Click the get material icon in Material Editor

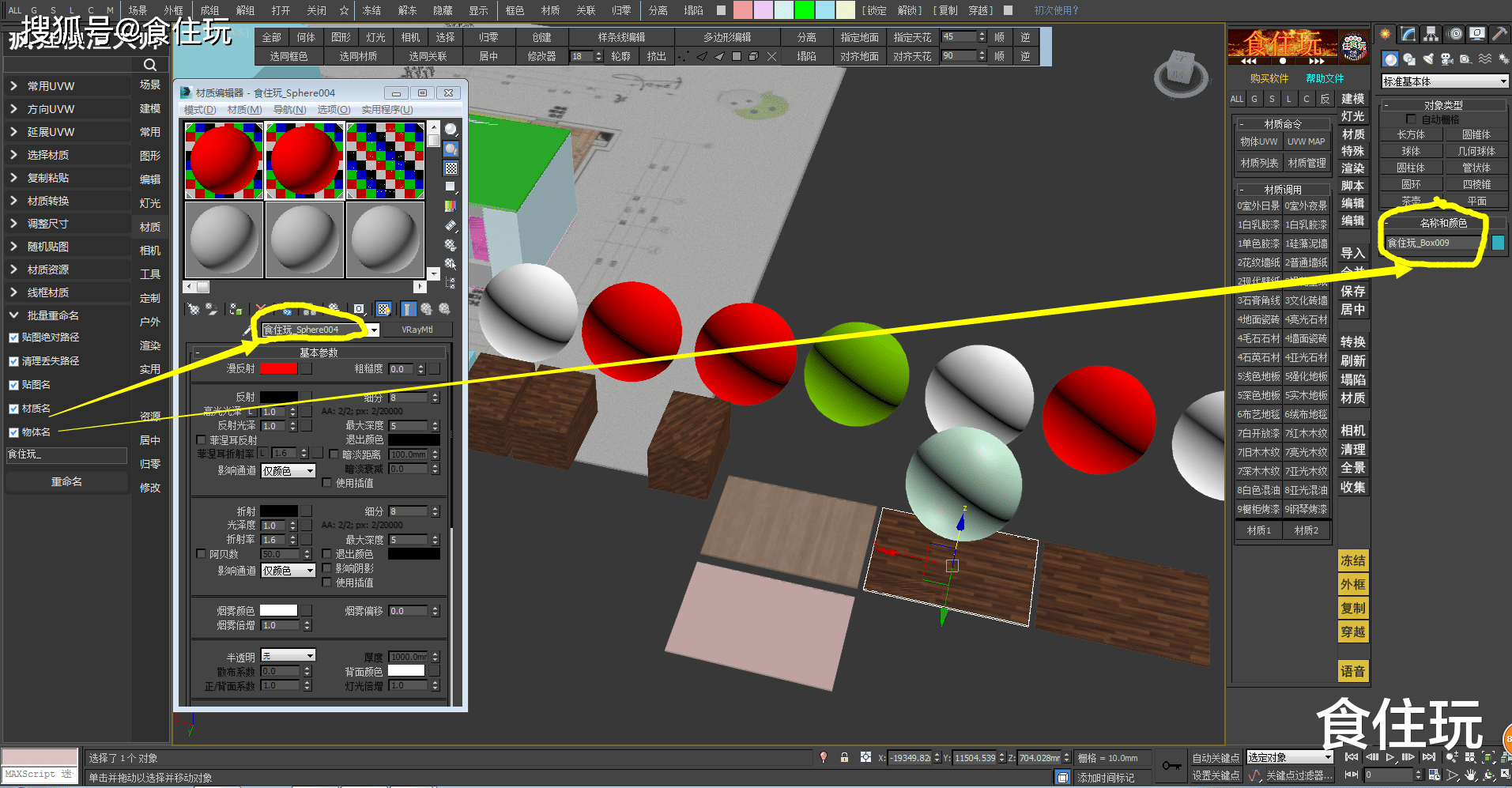coord(193,309)
